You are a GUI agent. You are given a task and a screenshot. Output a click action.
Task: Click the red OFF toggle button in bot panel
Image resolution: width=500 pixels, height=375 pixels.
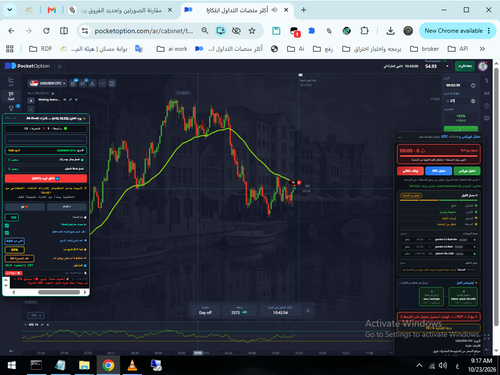46,179
